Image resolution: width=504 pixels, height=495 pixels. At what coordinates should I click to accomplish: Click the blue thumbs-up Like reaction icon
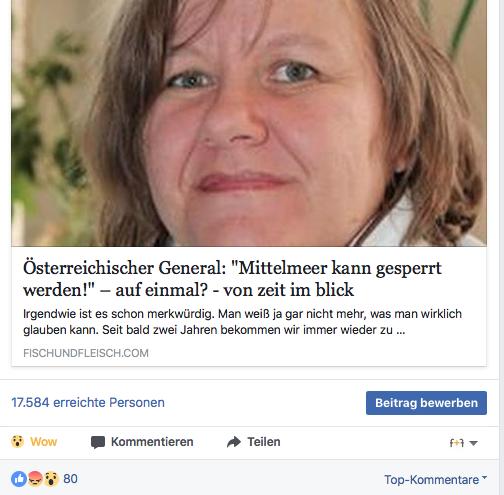click(19, 479)
